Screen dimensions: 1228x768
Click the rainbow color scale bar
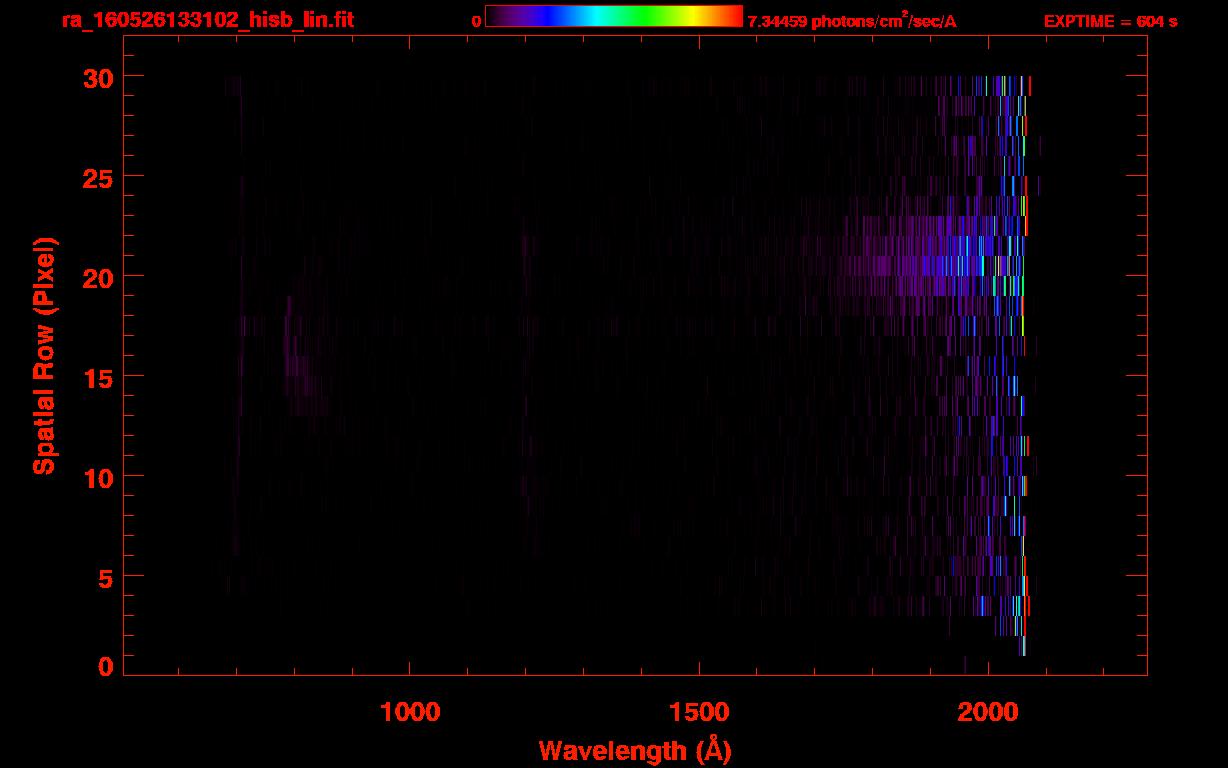[x=614, y=16]
